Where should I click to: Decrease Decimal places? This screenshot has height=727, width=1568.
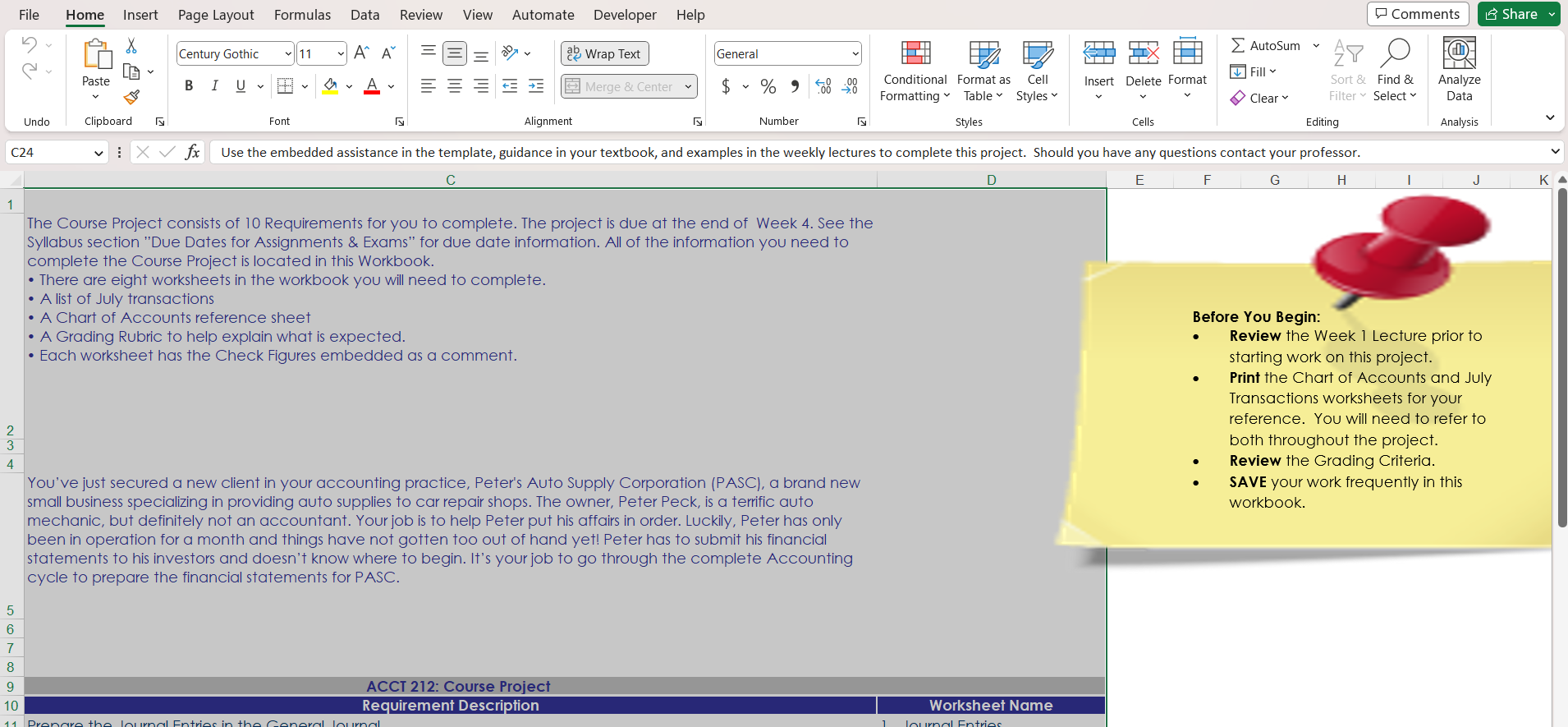point(850,86)
